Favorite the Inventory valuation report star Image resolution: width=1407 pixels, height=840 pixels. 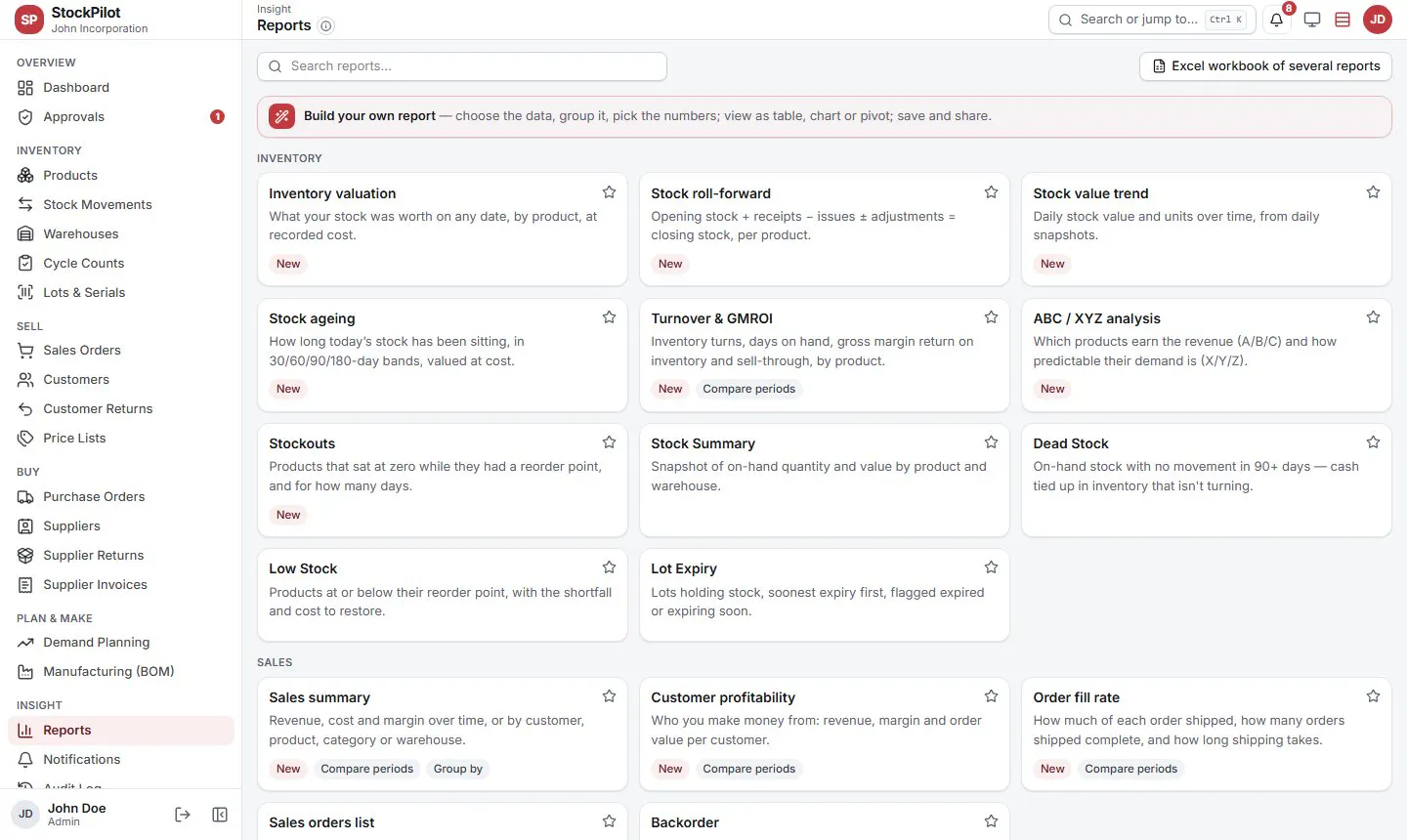coord(609,192)
